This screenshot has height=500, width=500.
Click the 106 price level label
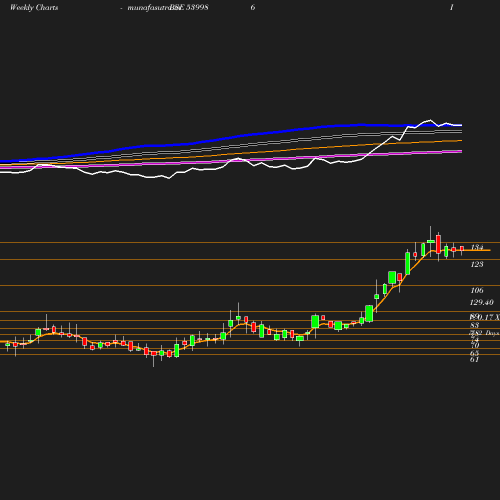coord(477,290)
